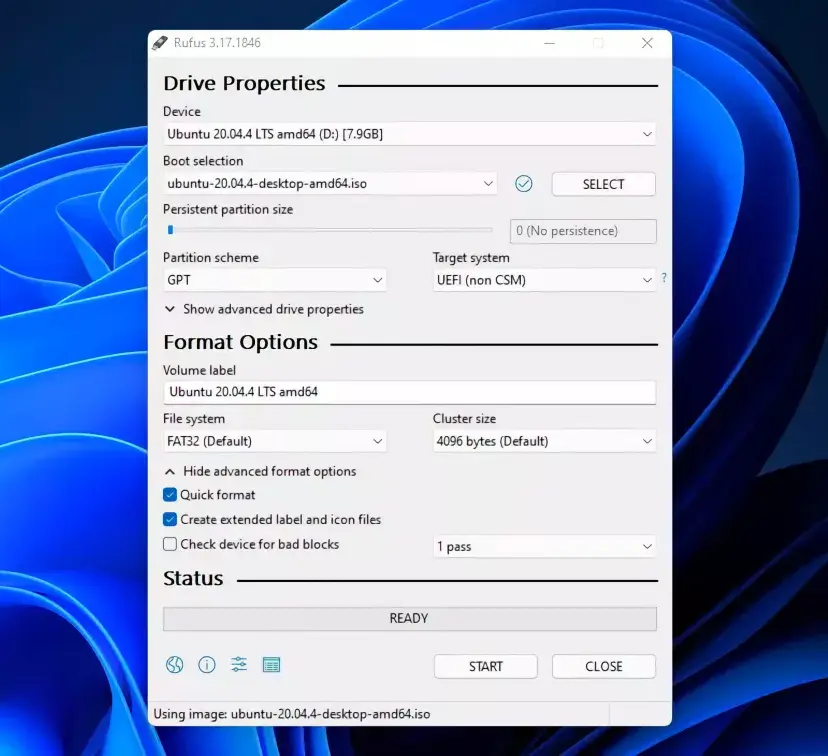Click the CLOSE button
Screen dimensions: 828x756
[x=604, y=666]
